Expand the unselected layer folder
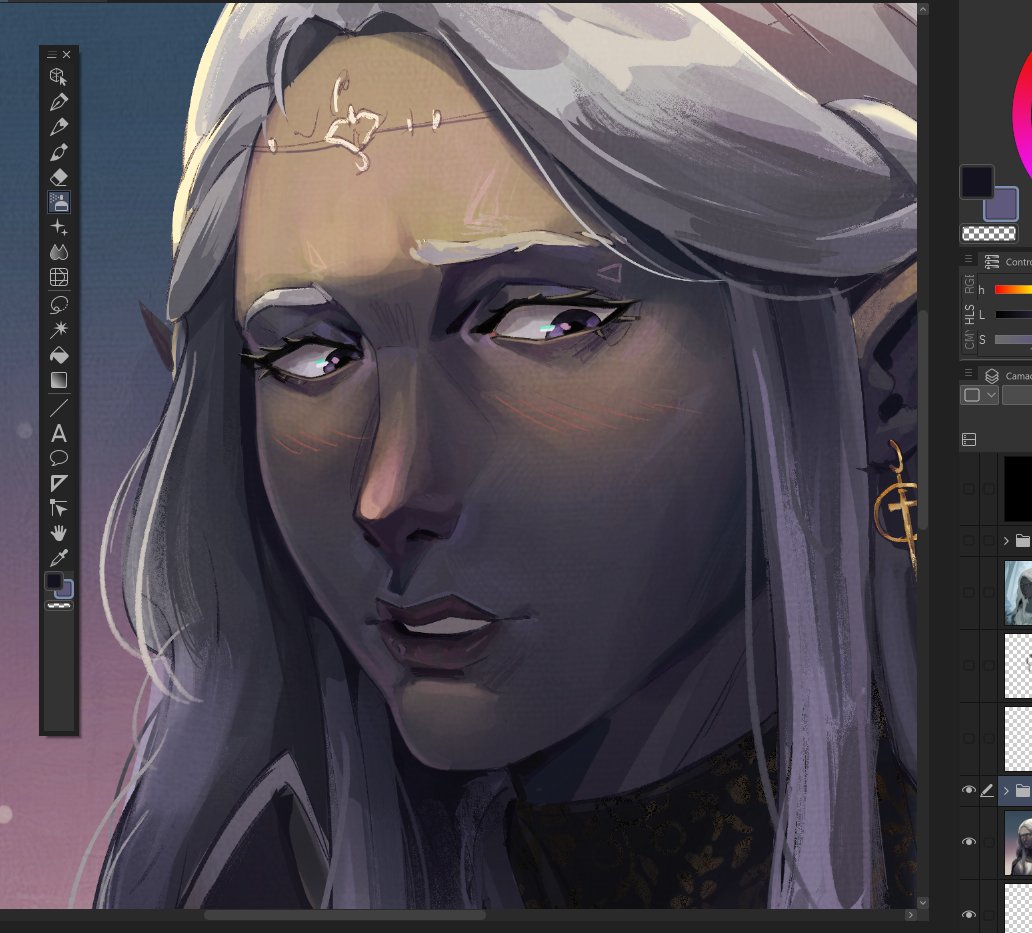This screenshot has width=1032, height=933. 1006,541
